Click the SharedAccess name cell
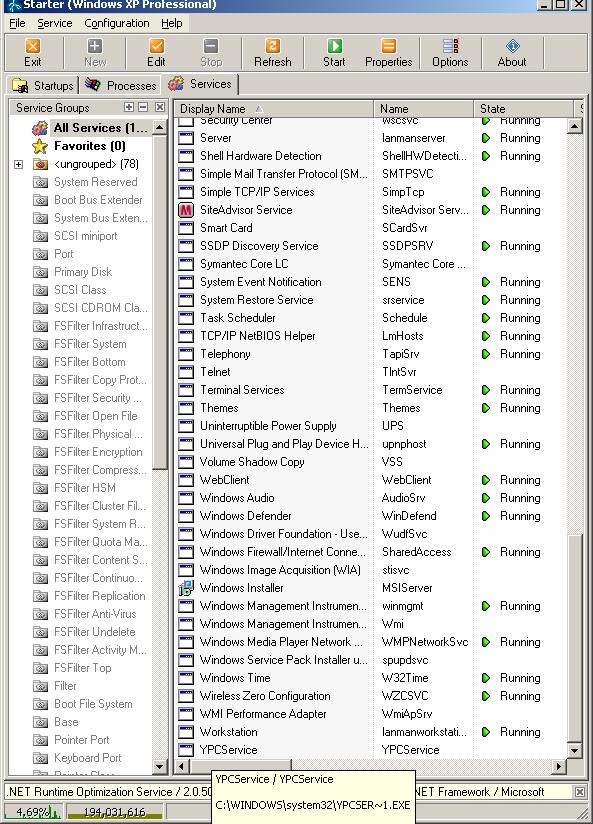 pos(416,552)
